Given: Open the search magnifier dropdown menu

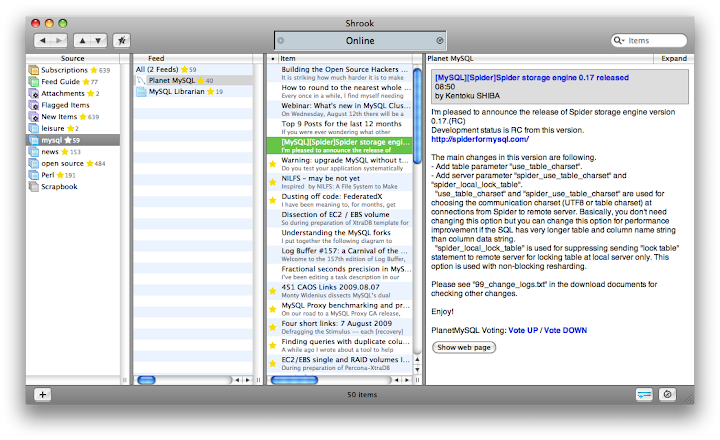Looking at the screenshot, I should [621, 41].
